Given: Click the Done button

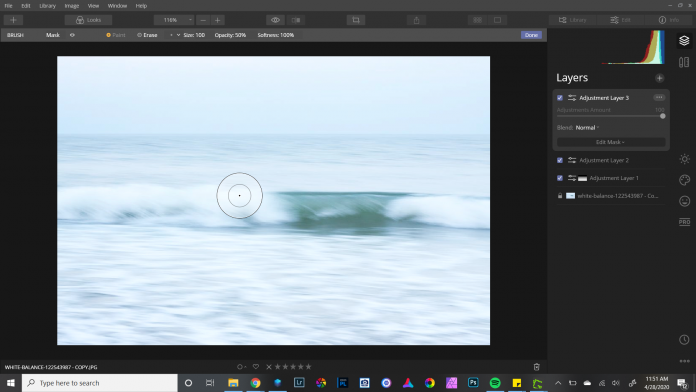Looking at the screenshot, I should [x=531, y=35].
